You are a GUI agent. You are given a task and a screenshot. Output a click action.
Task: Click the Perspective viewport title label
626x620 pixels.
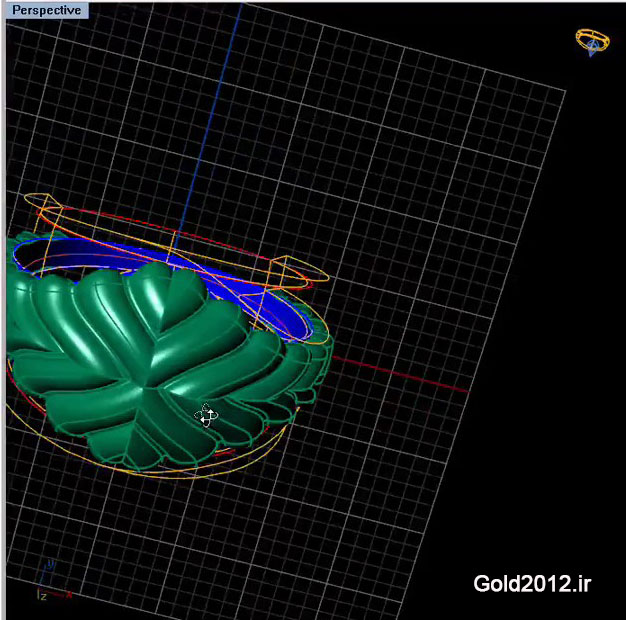click(x=46, y=10)
